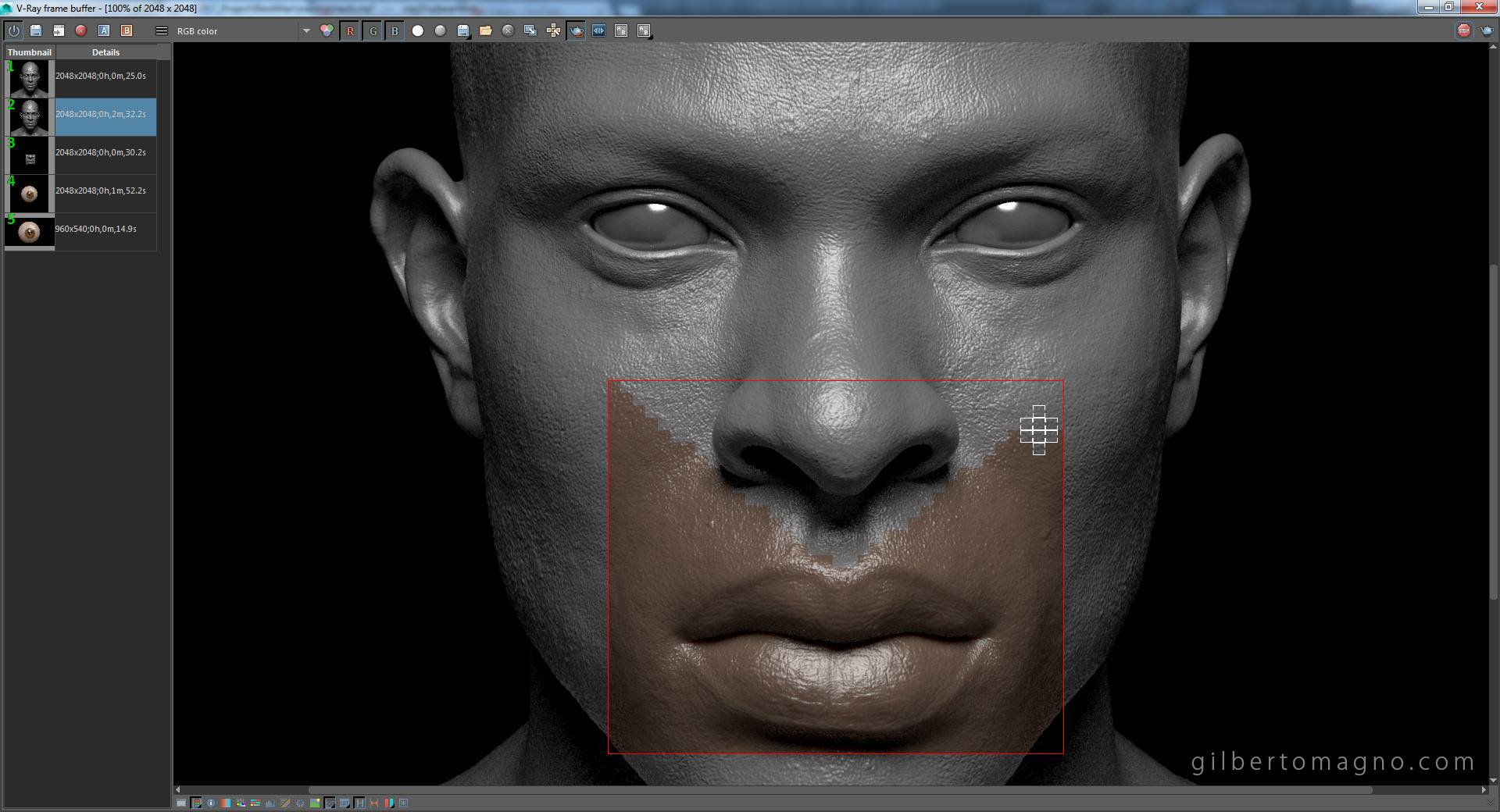
Task: Set selected image as A
Action: (103, 30)
